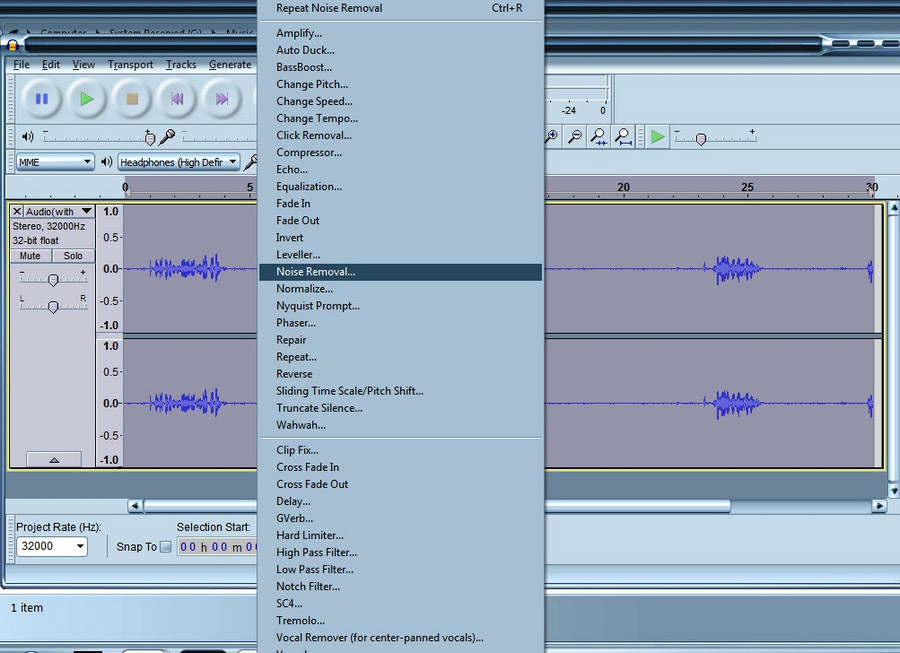Open the Tracks menu

pos(181,64)
